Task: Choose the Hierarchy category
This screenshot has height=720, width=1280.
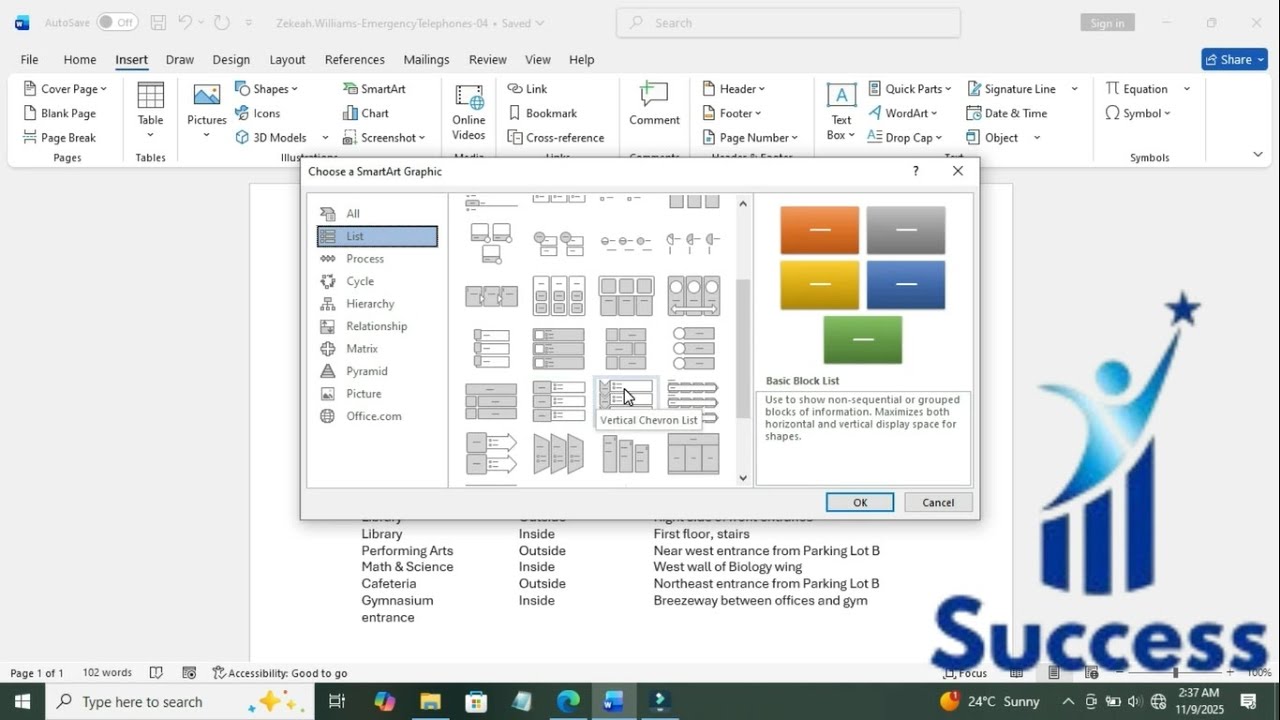Action: pyautogui.click(x=377, y=303)
